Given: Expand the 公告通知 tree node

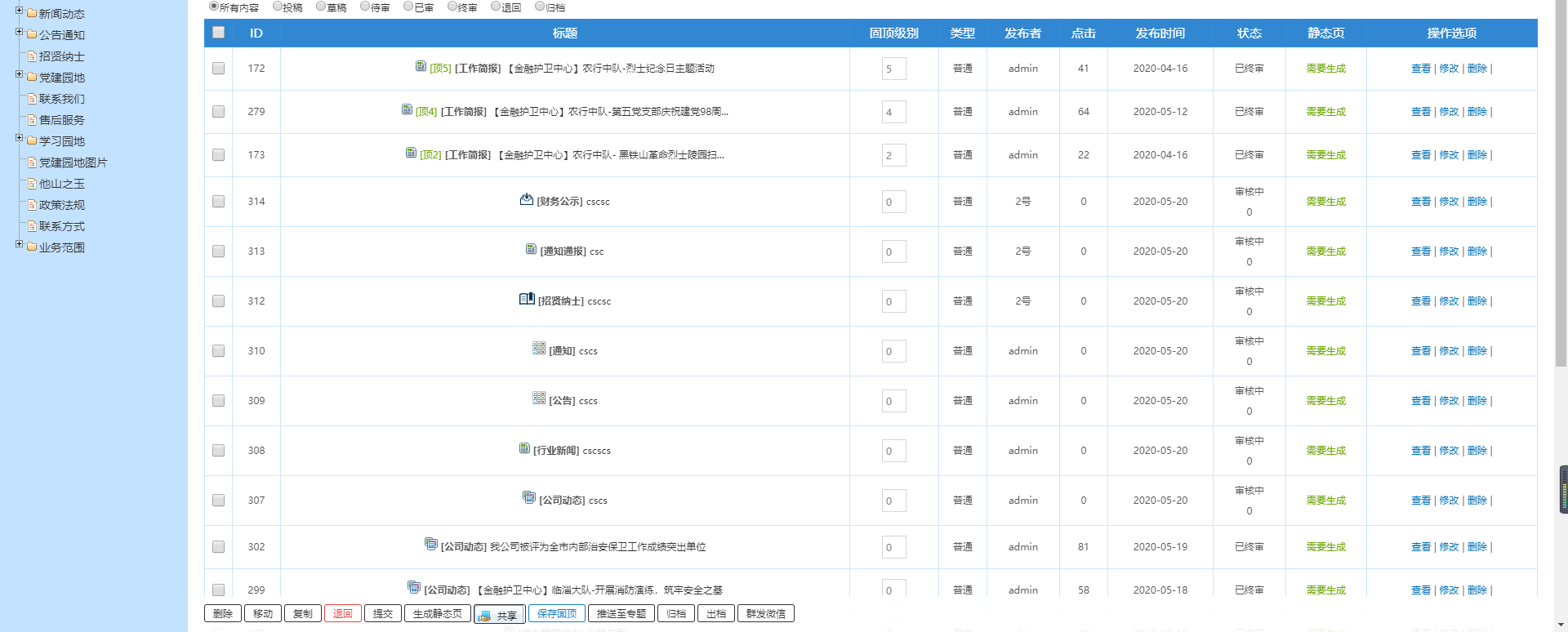Looking at the screenshot, I should coord(19,32).
